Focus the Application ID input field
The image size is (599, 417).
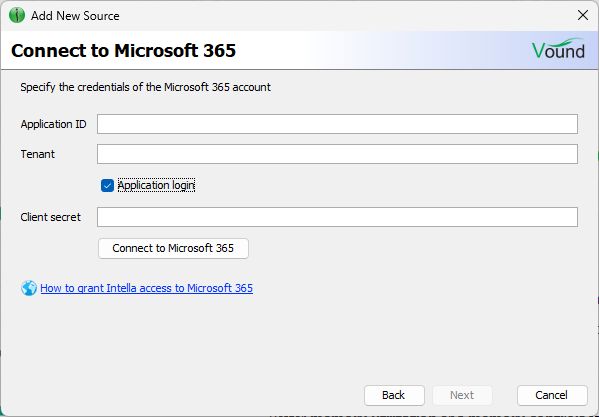click(x=337, y=124)
